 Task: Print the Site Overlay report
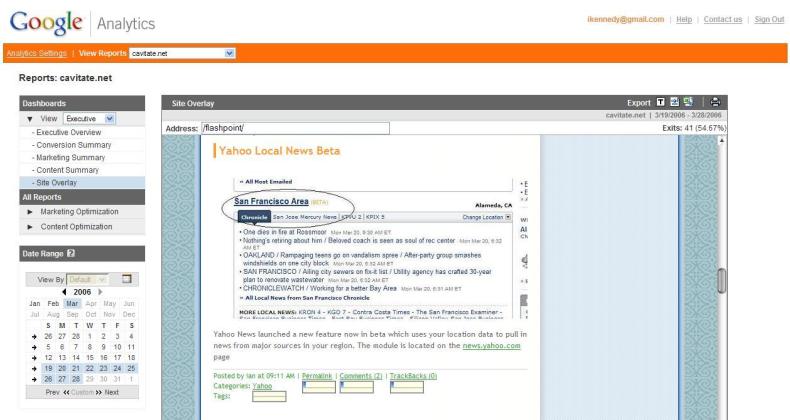pyautogui.click(x=715, y=102)
